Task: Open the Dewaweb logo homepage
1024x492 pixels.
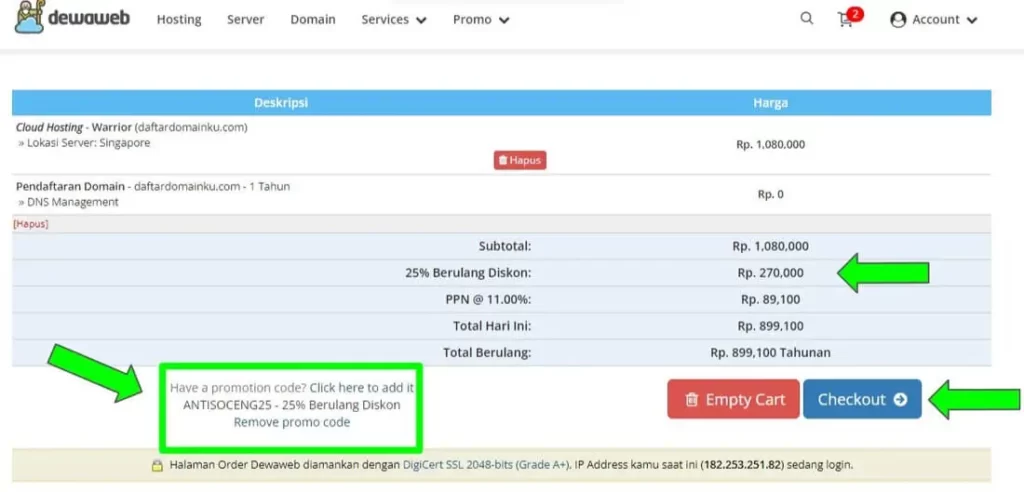Action: tap(72, 18)
